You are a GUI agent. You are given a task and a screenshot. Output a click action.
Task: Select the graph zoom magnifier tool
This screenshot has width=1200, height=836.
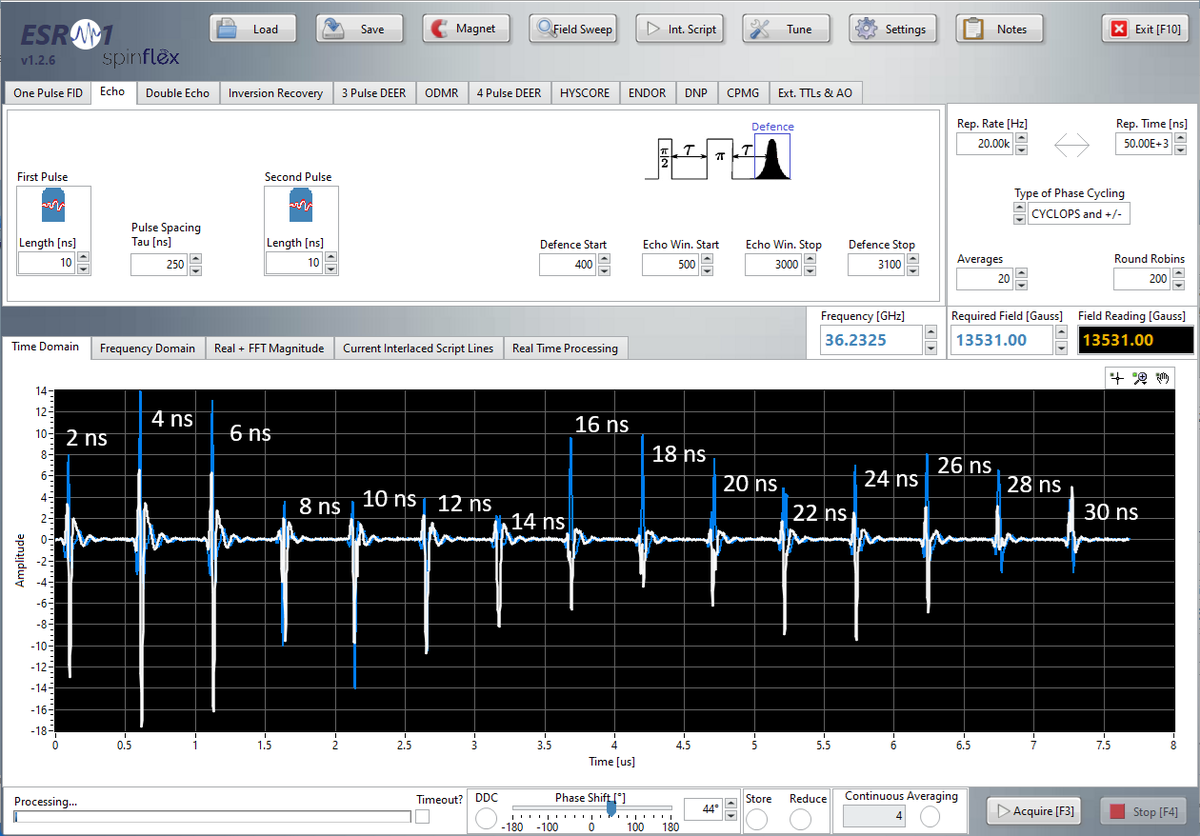[1139, 378]
